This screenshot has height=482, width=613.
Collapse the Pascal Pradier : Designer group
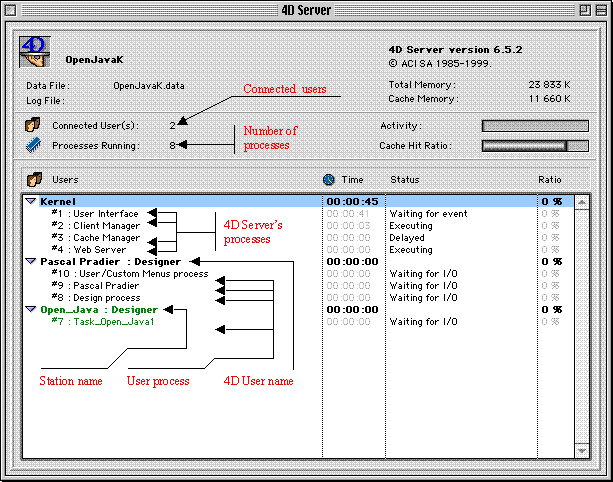tap(31, 262)
